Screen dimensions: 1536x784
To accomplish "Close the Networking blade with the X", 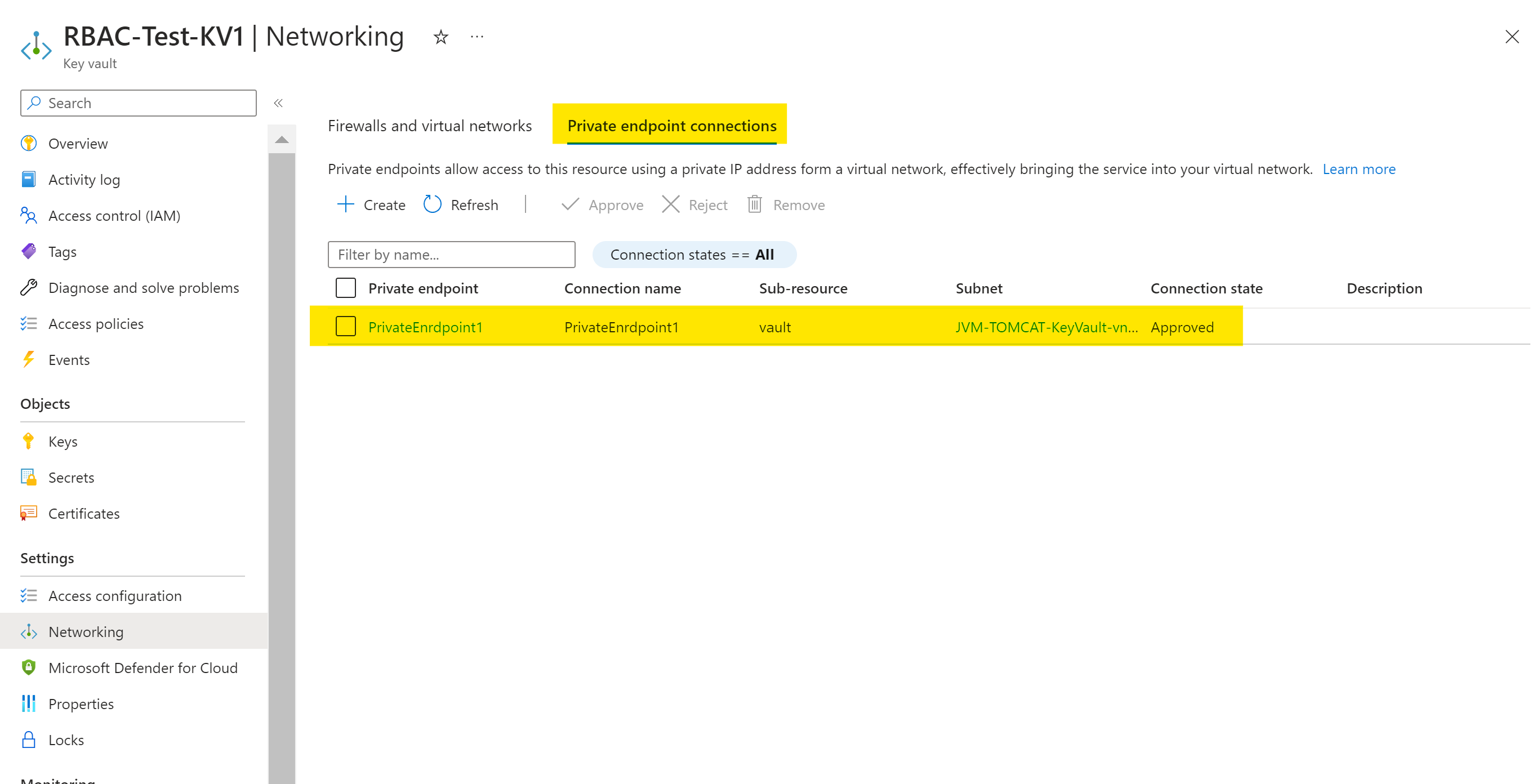I will pyautogui.click(x=1512, y=37).
